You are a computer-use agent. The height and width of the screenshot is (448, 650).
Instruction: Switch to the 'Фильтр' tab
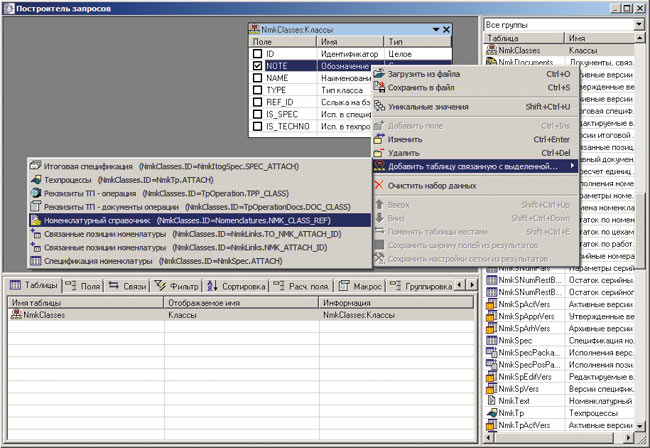tap(179, 285)
